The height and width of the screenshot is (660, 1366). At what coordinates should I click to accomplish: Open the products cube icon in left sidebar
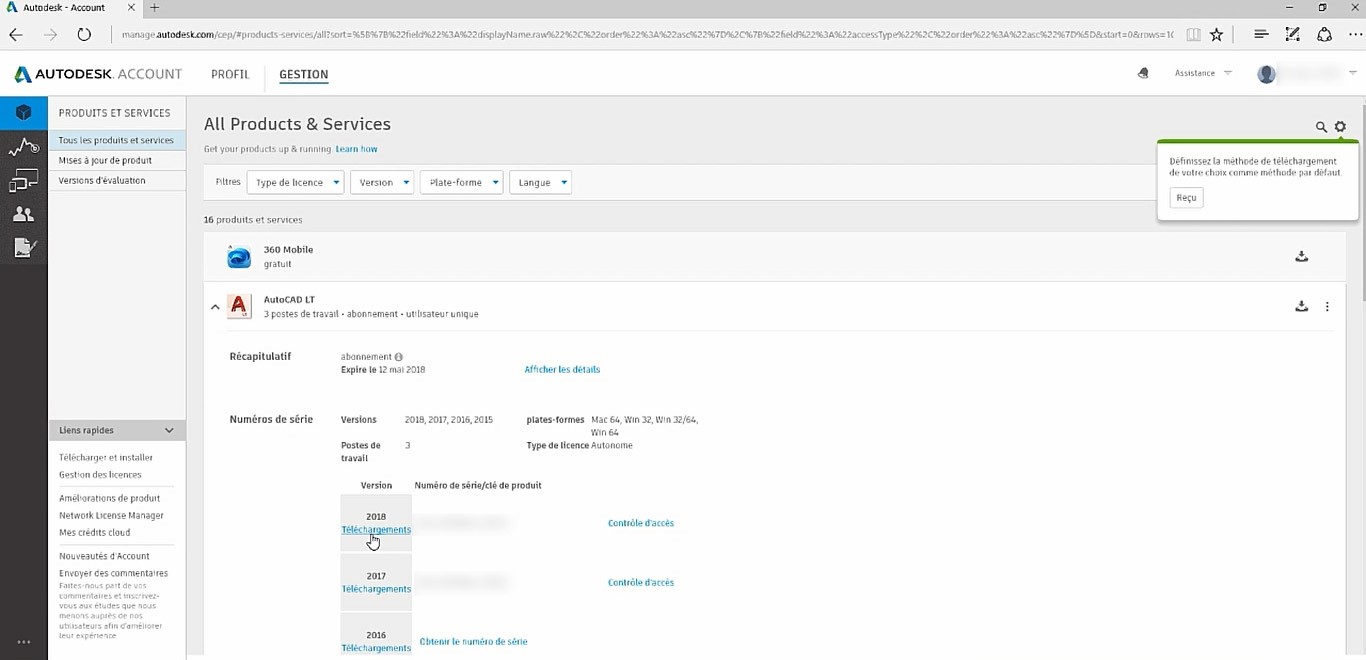click(x=24, y=112)
